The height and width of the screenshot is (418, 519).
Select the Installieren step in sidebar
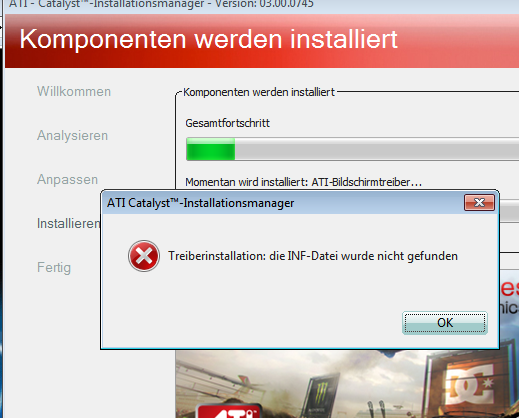click(x=68, y=223)
